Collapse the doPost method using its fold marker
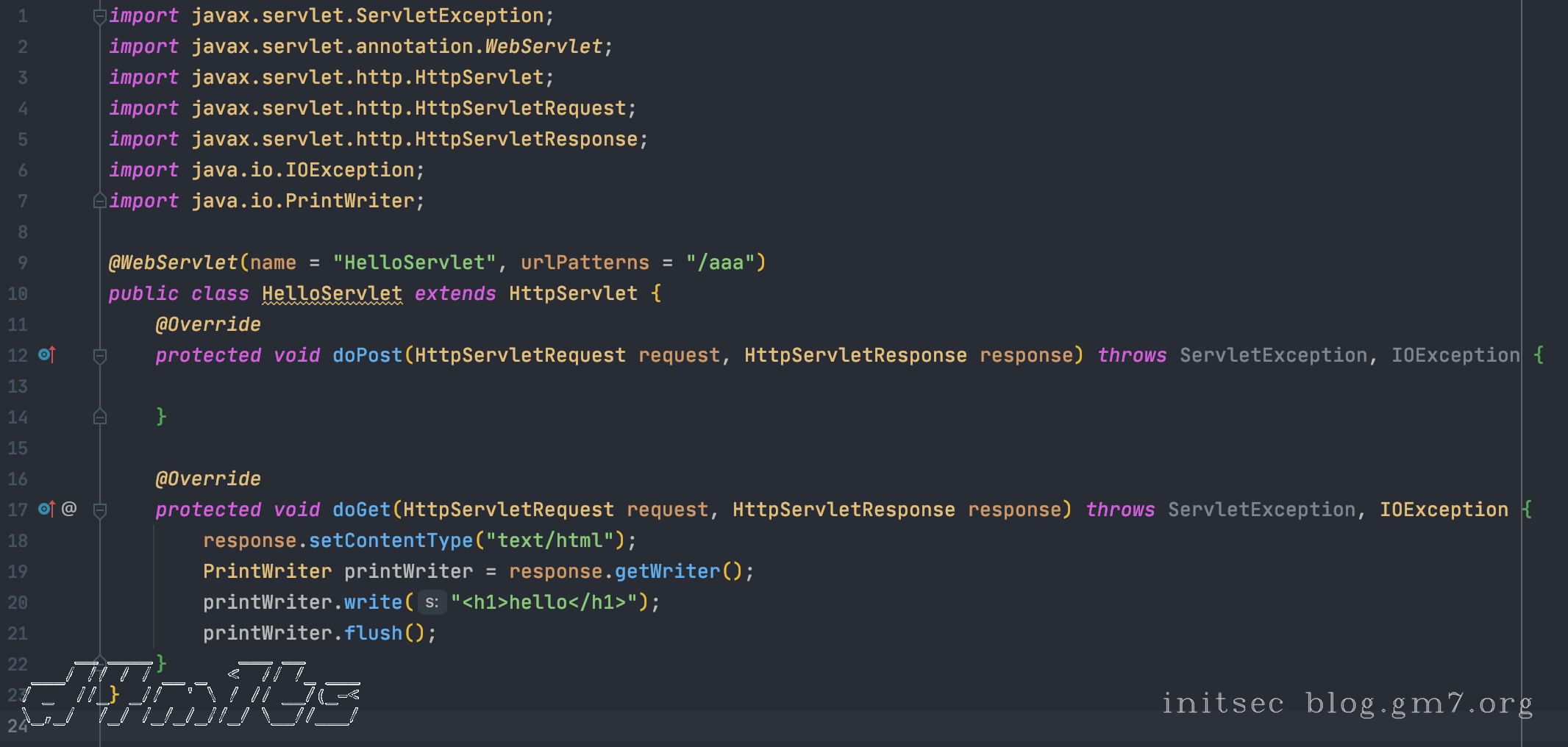The width and height of the screenshot is (1568, 747). tap(100, 356)
